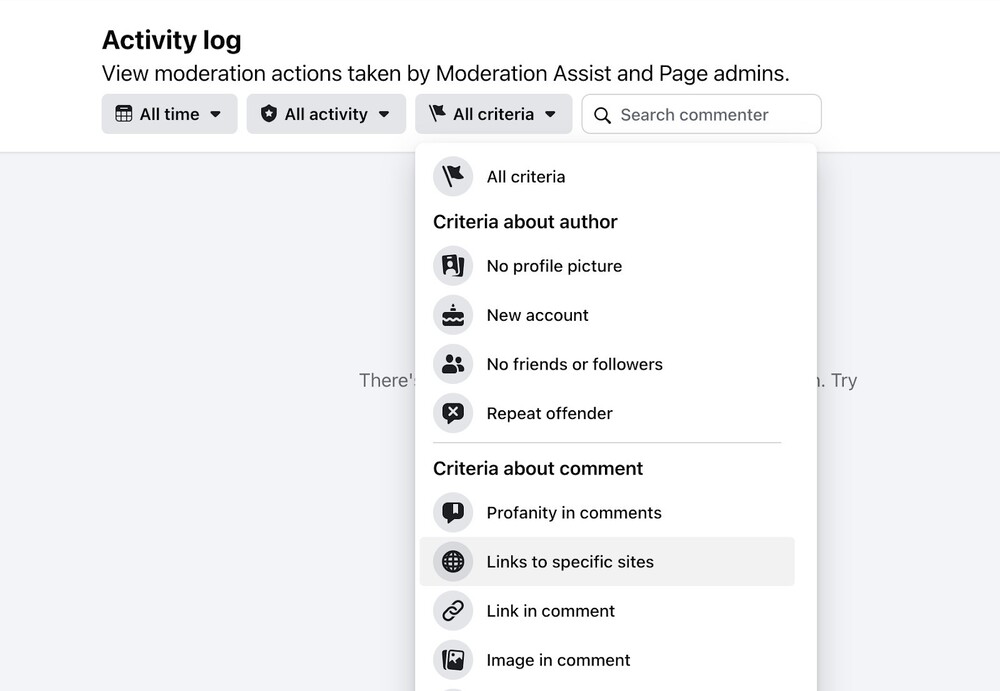Viewport: 1000px width, 691px height.
Task: Collapse the All criteria dropdown arrow
Action: (x=550, y=114)
